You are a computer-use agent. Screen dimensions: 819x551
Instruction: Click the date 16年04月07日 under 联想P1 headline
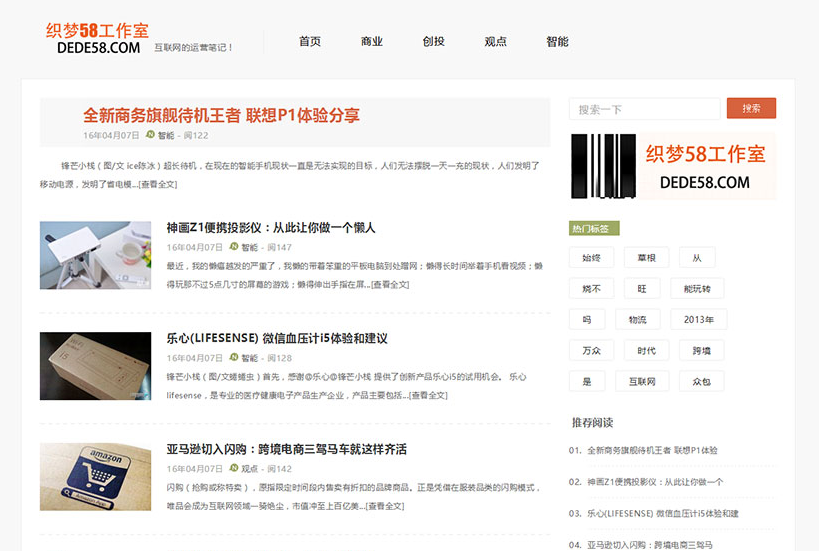coord(111,135)
